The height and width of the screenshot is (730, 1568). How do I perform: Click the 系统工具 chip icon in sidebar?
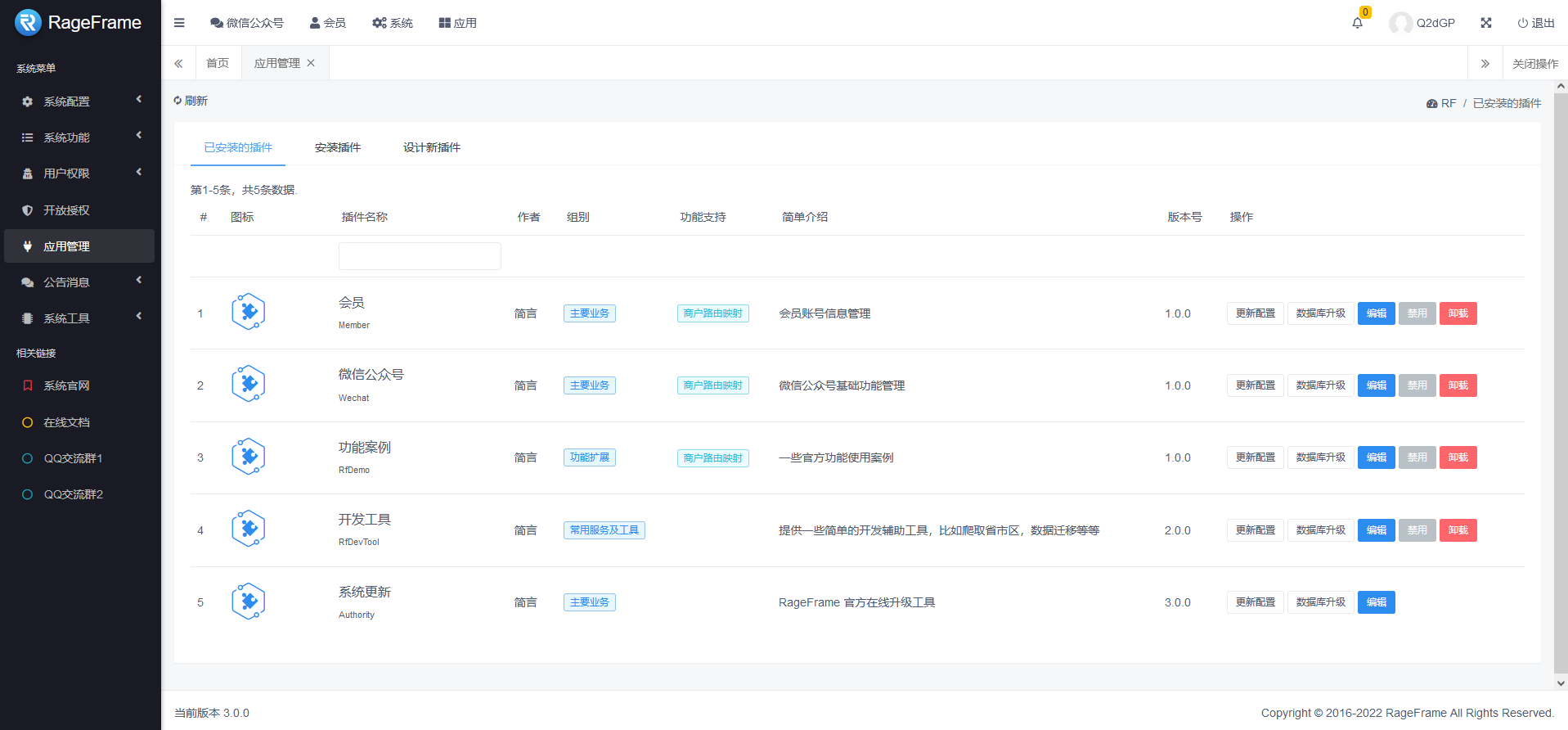(28, 318)
